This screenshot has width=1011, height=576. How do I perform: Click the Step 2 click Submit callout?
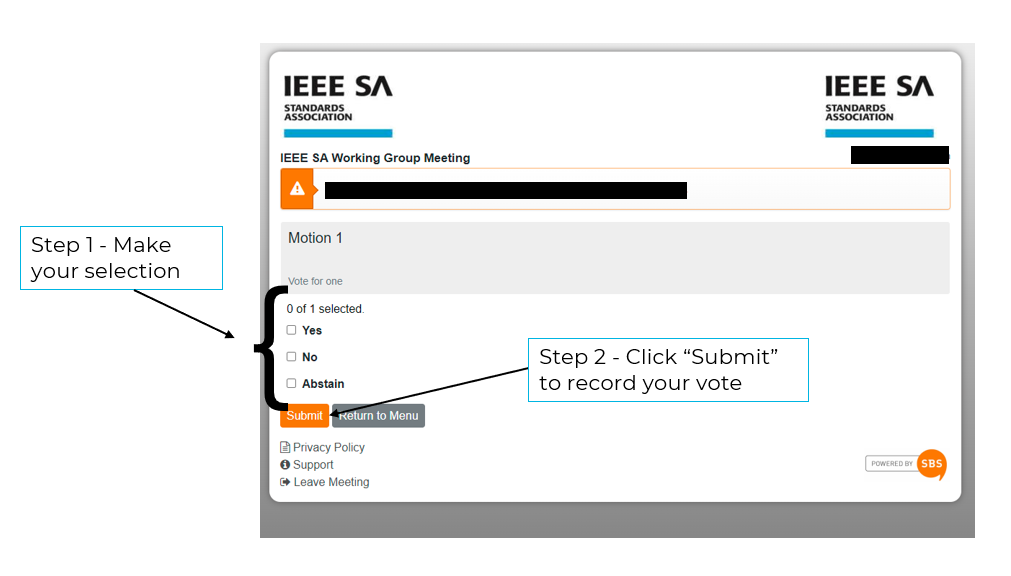point(668,370)
